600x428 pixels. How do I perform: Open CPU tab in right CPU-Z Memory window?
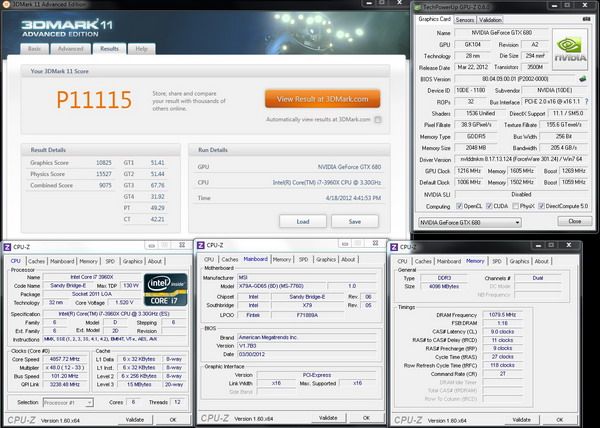coord(402,261)
